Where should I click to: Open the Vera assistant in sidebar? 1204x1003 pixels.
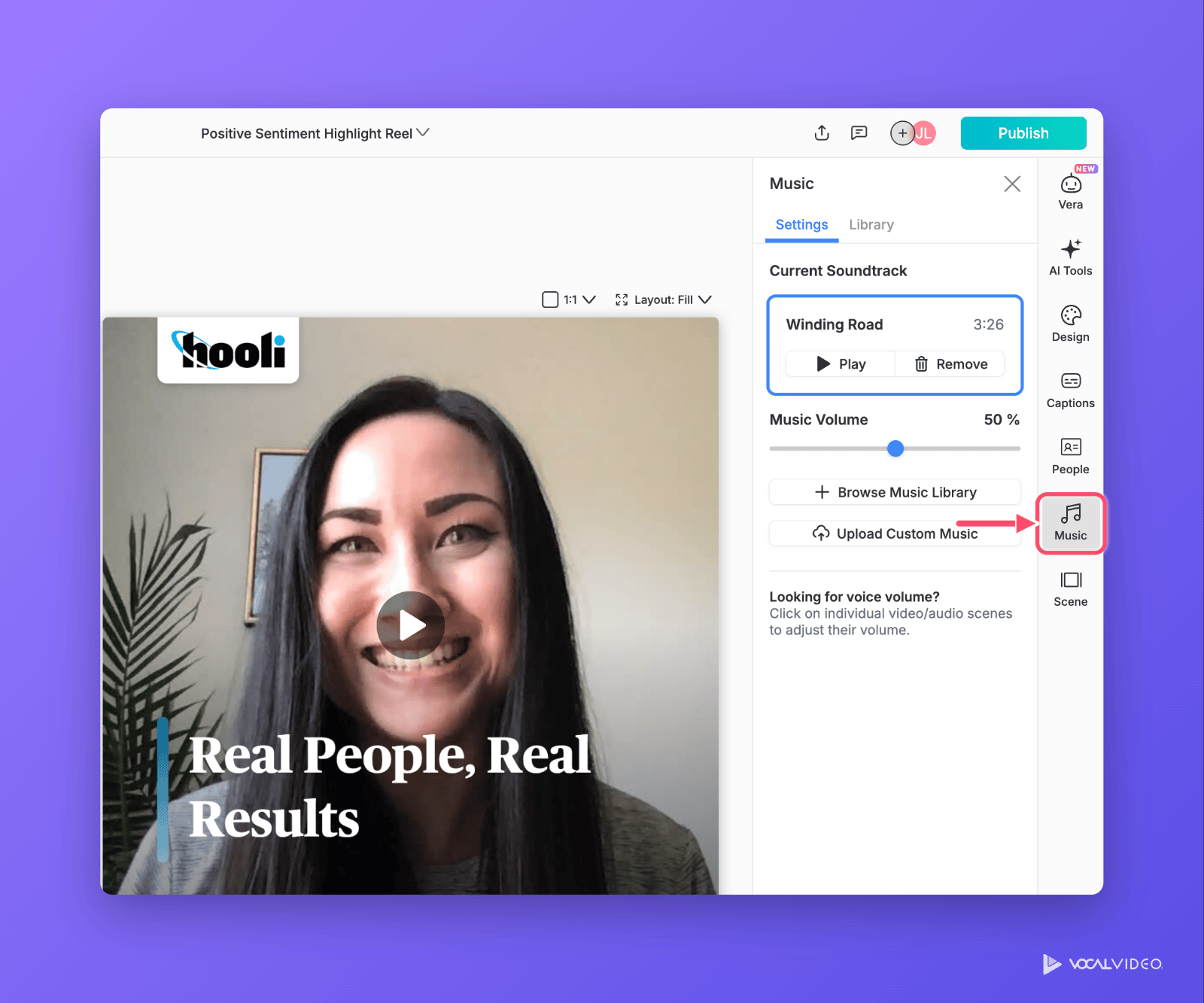[1071, 191]
